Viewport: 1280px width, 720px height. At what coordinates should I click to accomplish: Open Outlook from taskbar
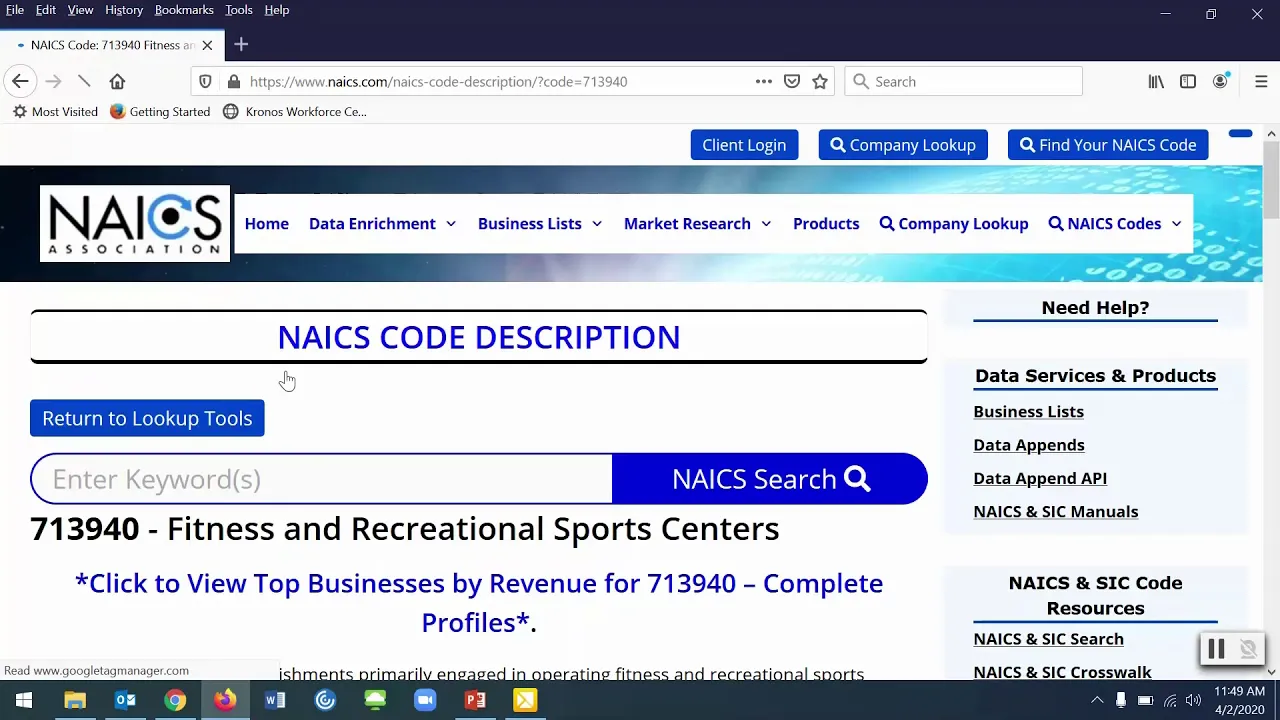[x=125, y=700]
